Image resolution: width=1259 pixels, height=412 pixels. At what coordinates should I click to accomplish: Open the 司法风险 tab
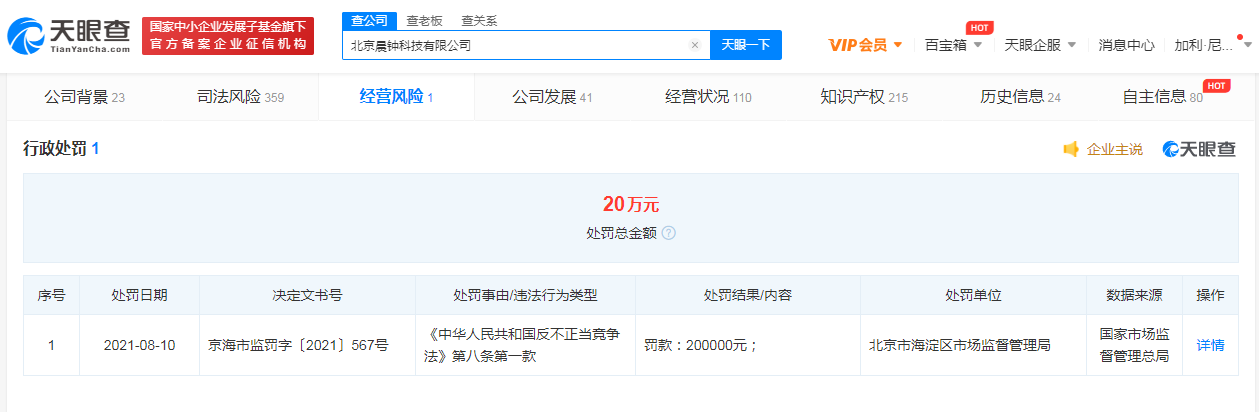pos(240,97)
